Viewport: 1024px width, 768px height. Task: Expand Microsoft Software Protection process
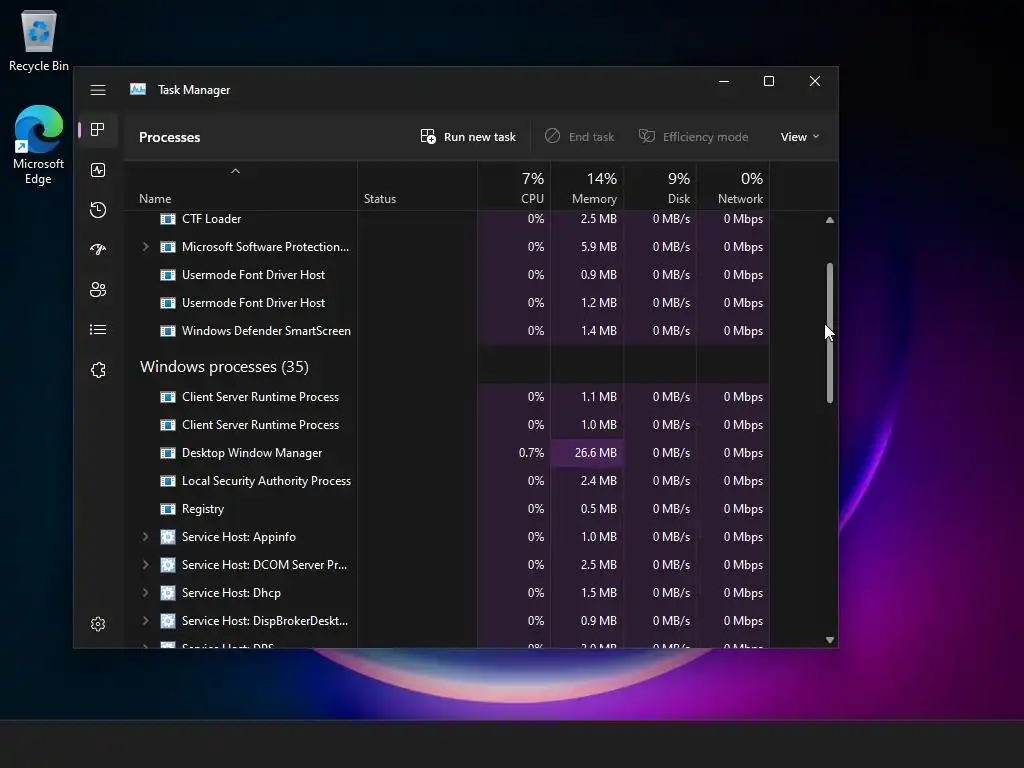(146, 247)
